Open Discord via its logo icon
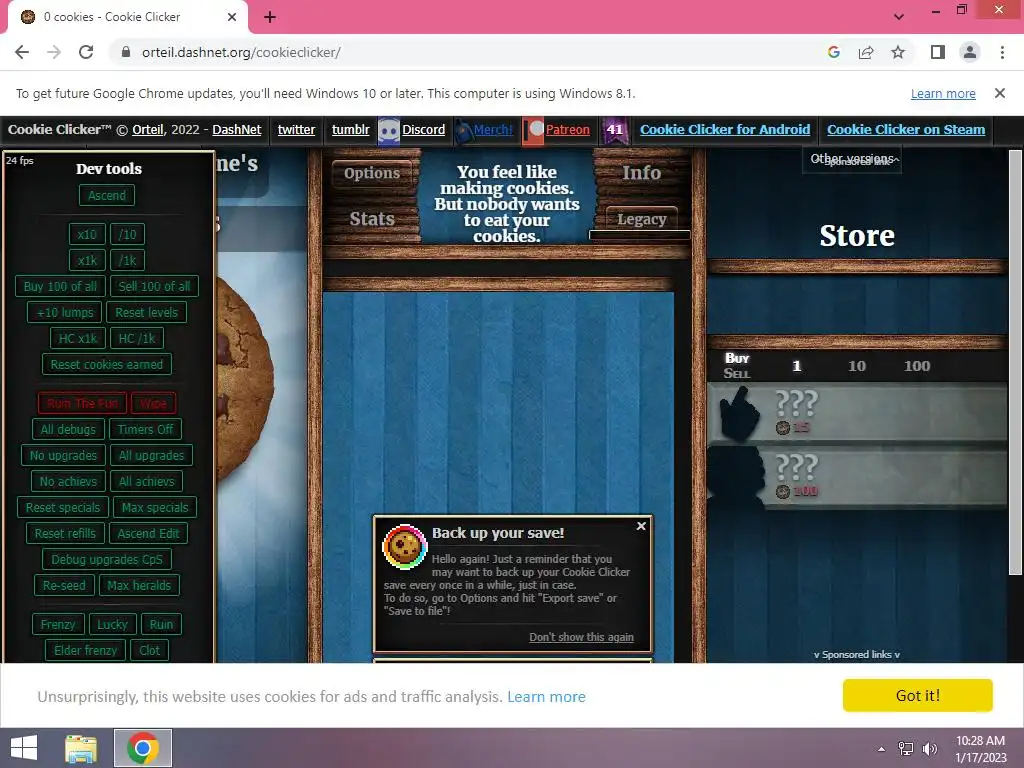This screenshot has height=768, width=1024. coord(389,131)
